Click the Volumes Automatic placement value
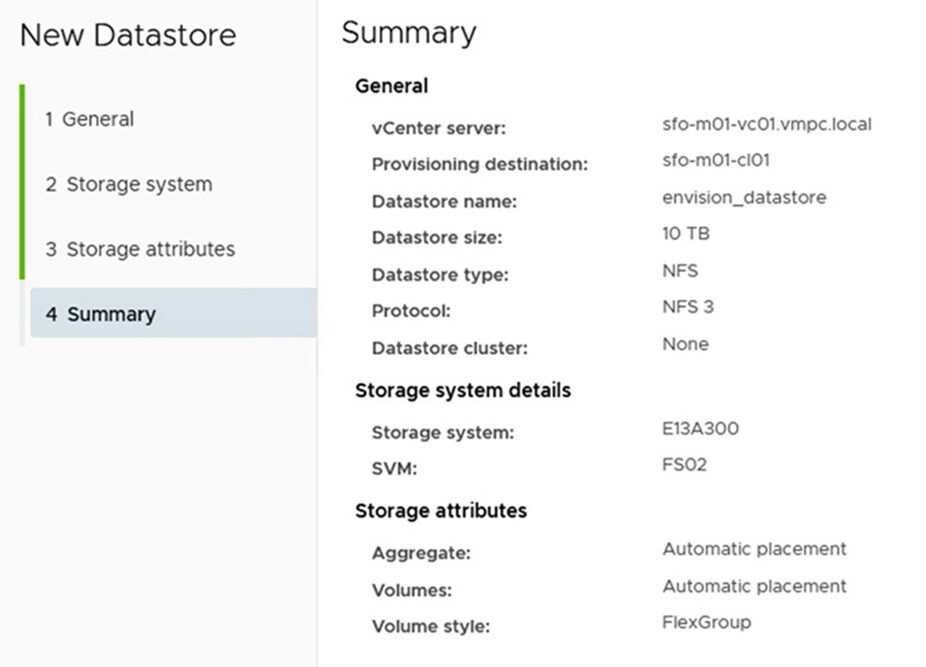926x667 pixels. coord(754,586)
